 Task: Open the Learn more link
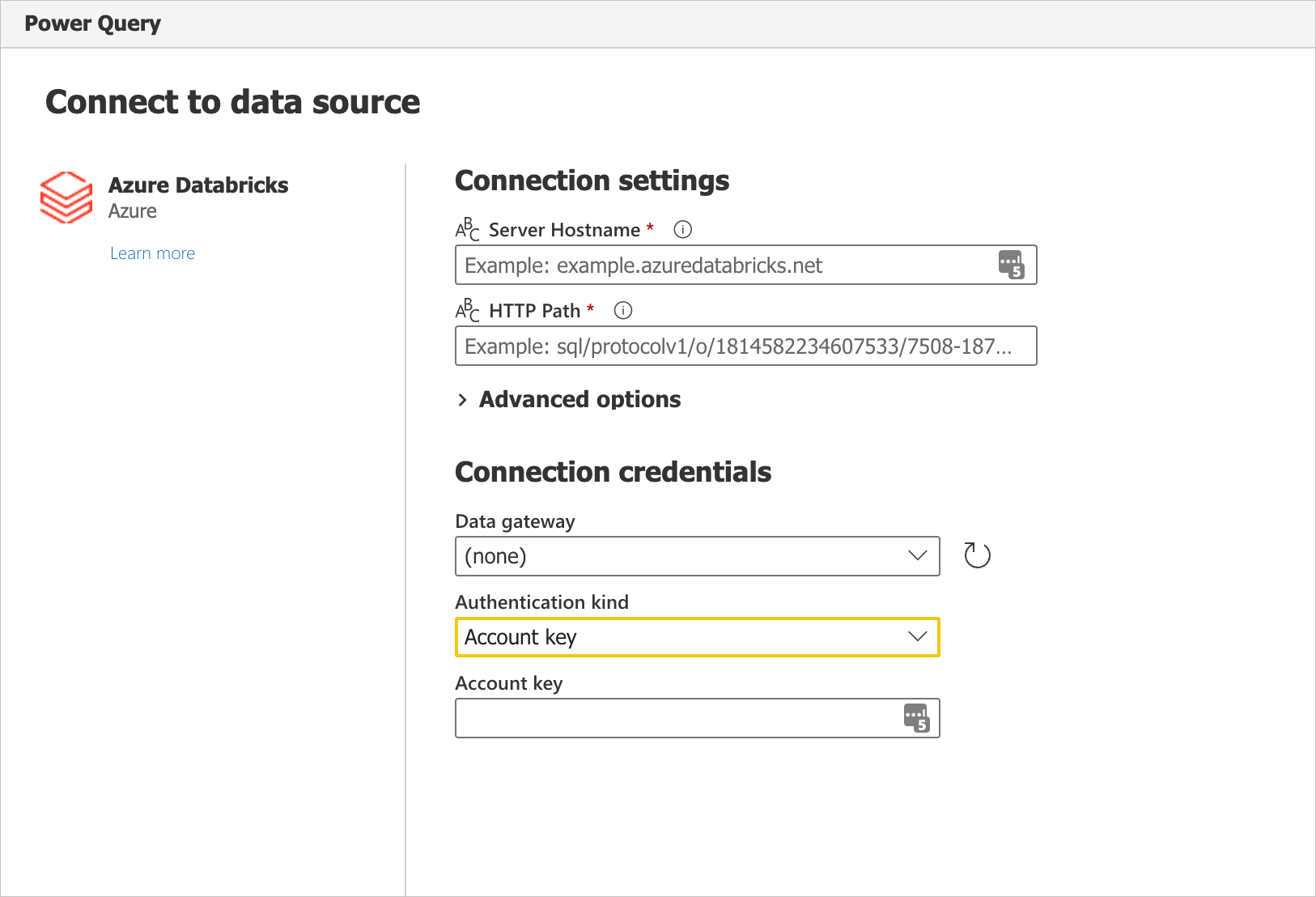tap(152, 253)
